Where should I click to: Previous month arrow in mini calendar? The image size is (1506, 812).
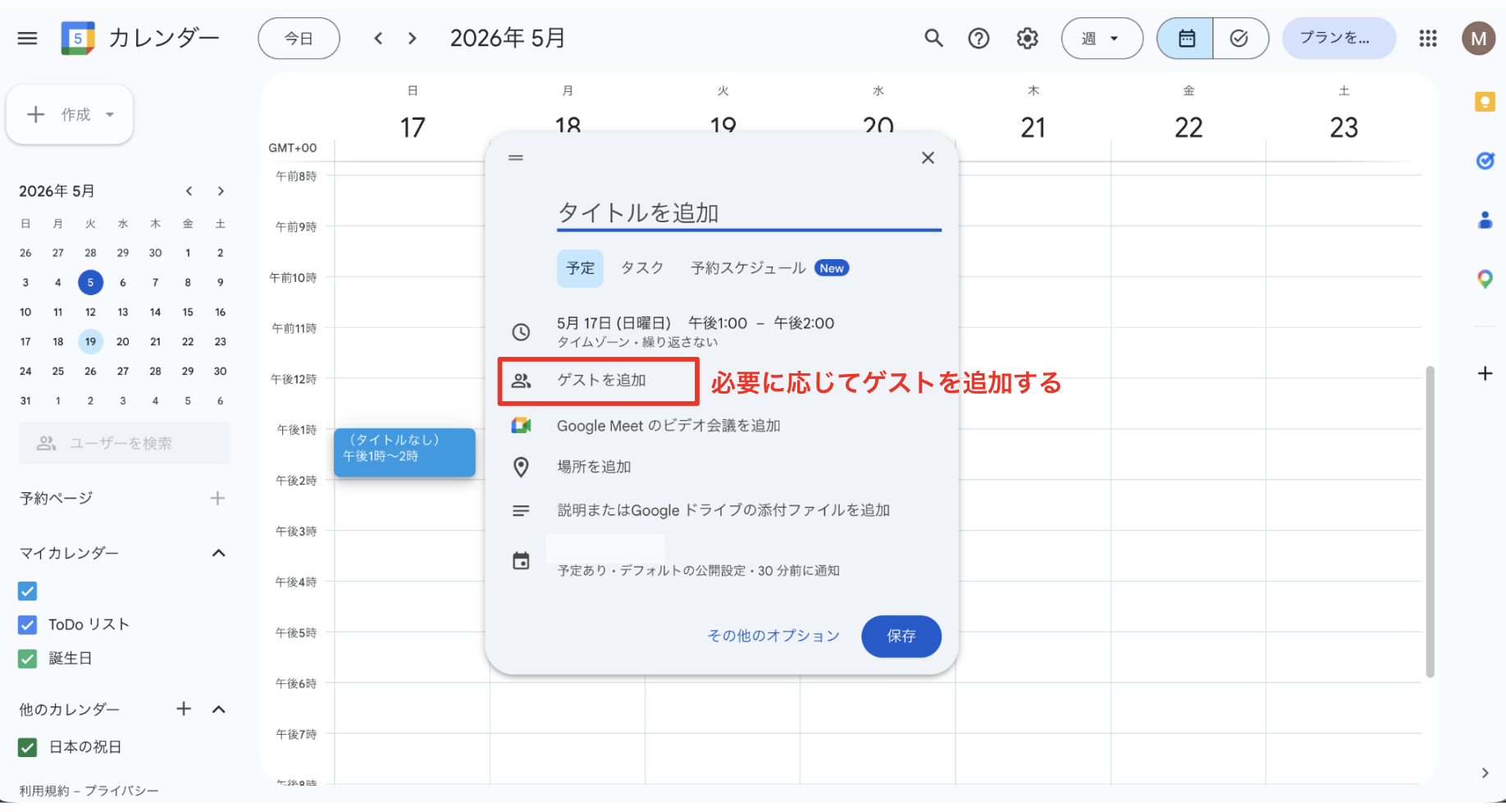pyautogui.click(x=189, y=191)
